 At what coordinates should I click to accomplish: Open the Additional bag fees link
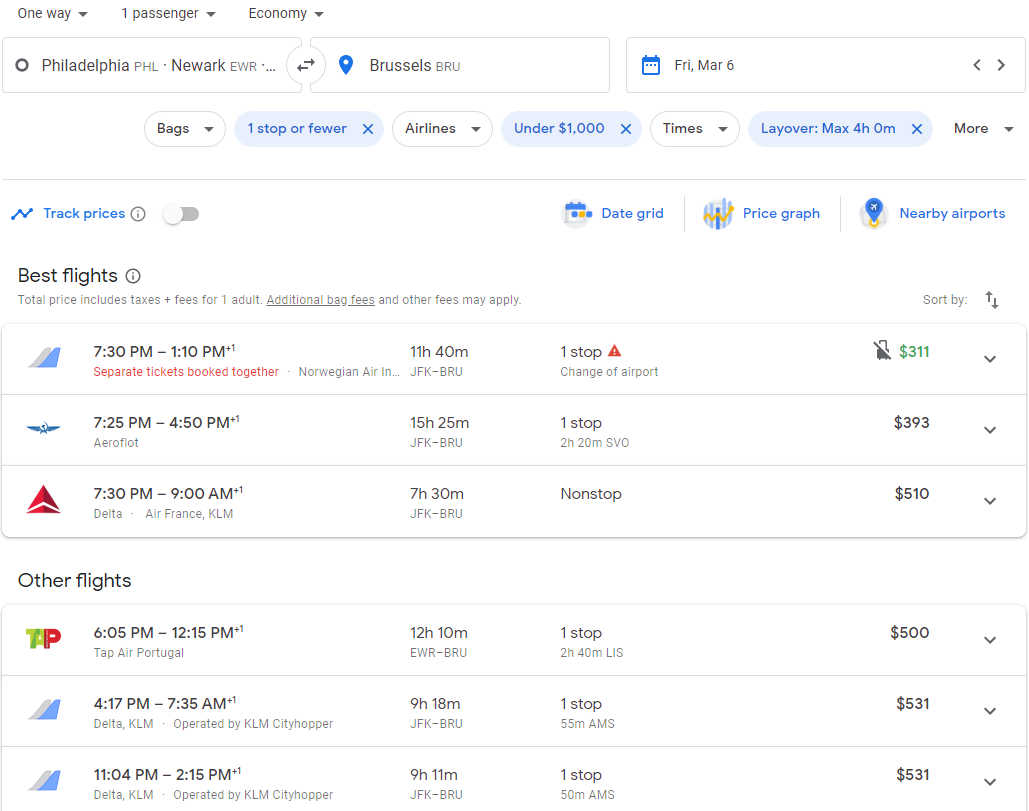point(320,300)
